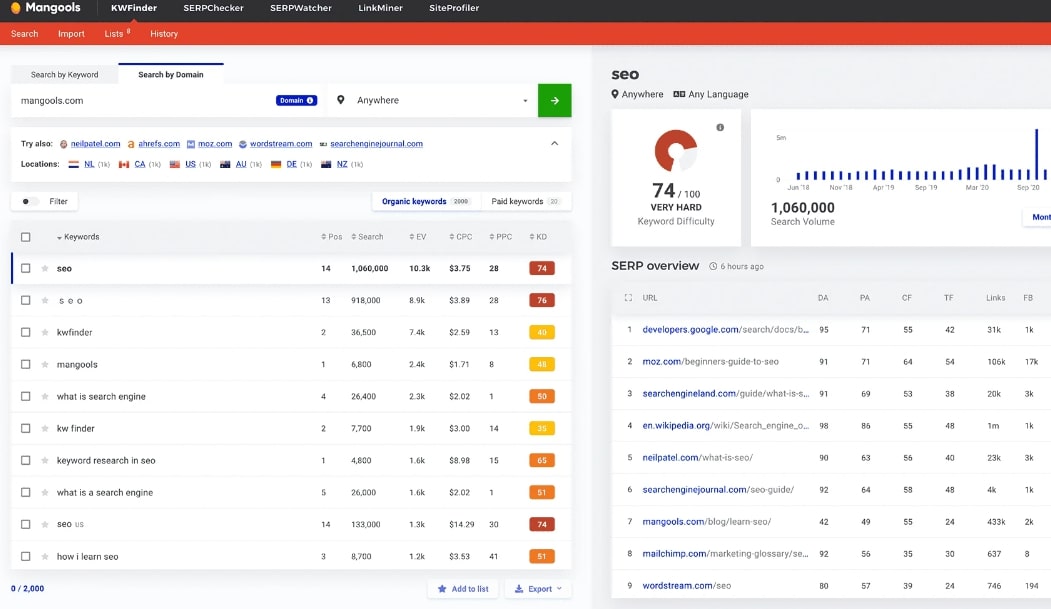Check the 'seo us' row checkbox

pos(25,524)
